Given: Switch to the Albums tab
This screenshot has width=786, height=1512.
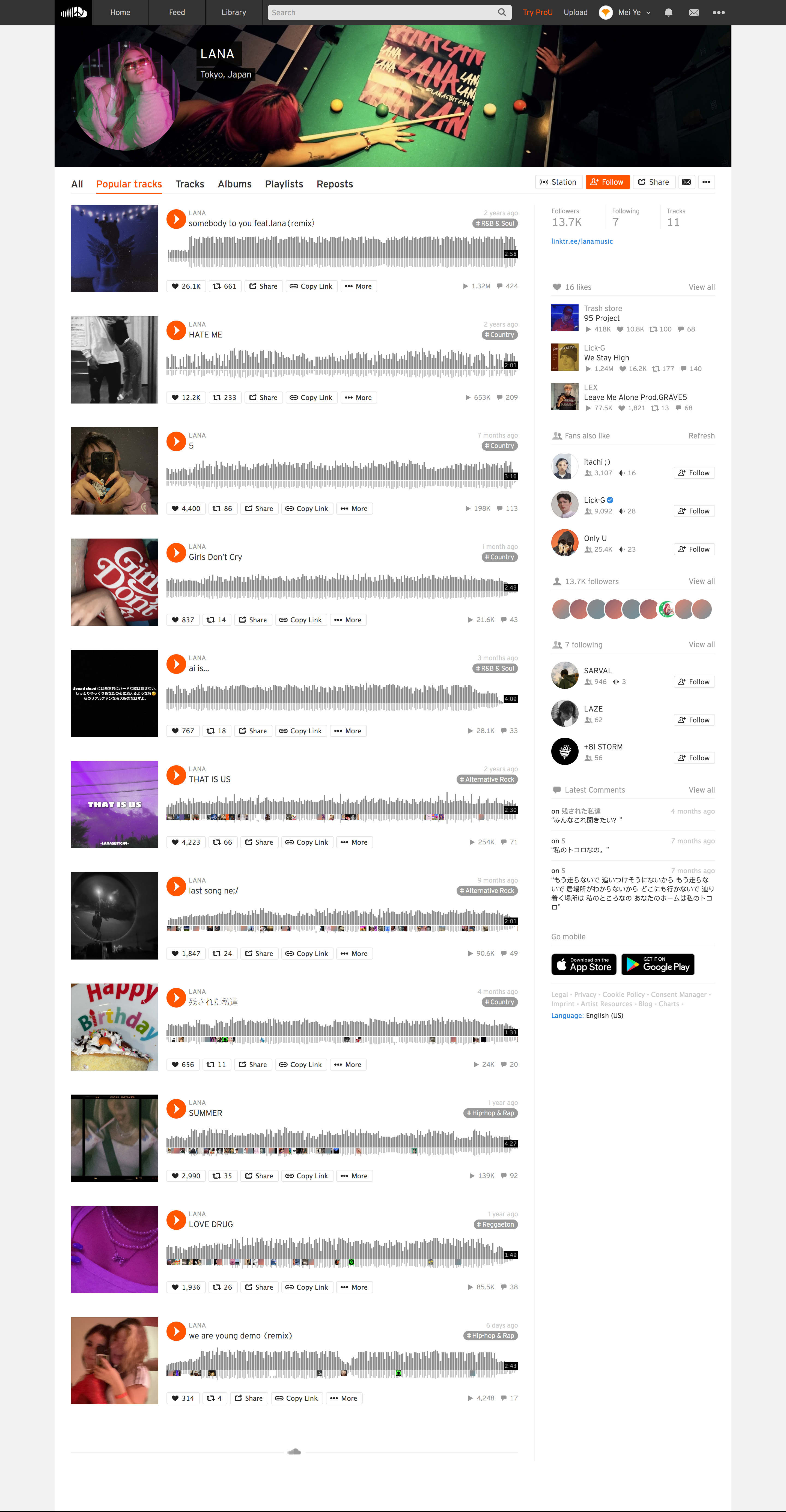Looking at the screenshot, I should pos(234,184).
